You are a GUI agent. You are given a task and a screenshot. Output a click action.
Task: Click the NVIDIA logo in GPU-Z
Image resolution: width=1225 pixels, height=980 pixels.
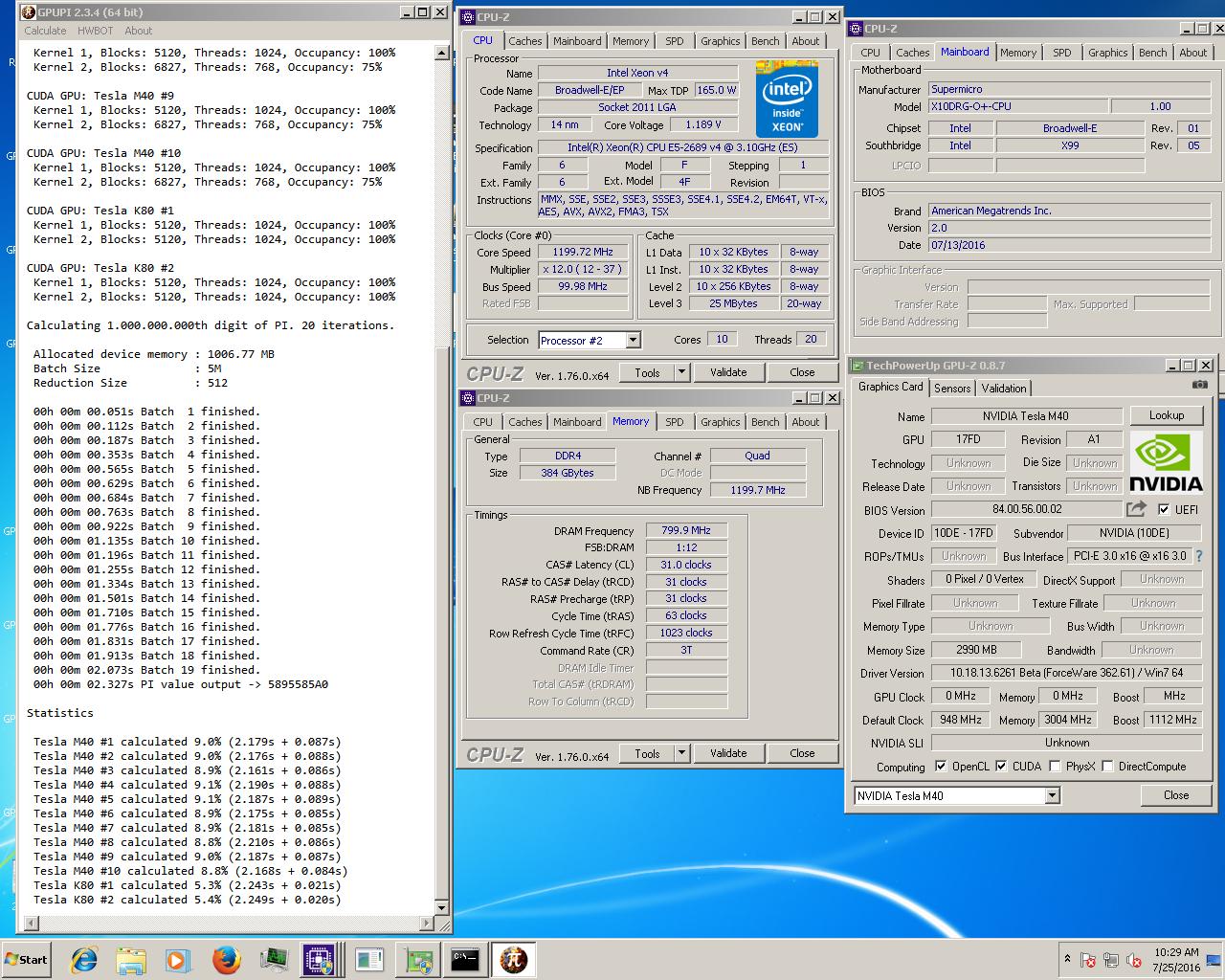click(1166, 461)
